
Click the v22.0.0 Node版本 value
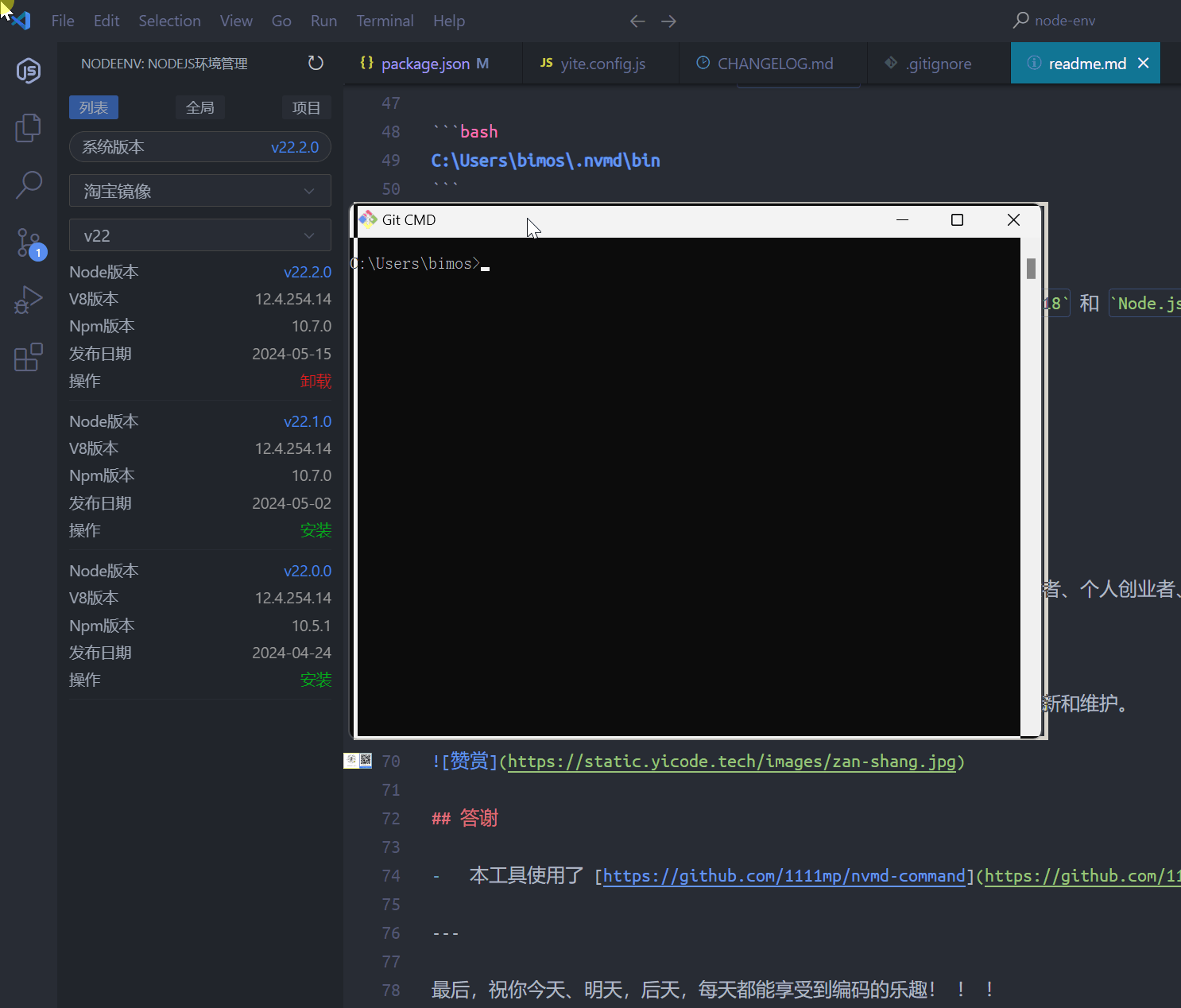point(308,571)
